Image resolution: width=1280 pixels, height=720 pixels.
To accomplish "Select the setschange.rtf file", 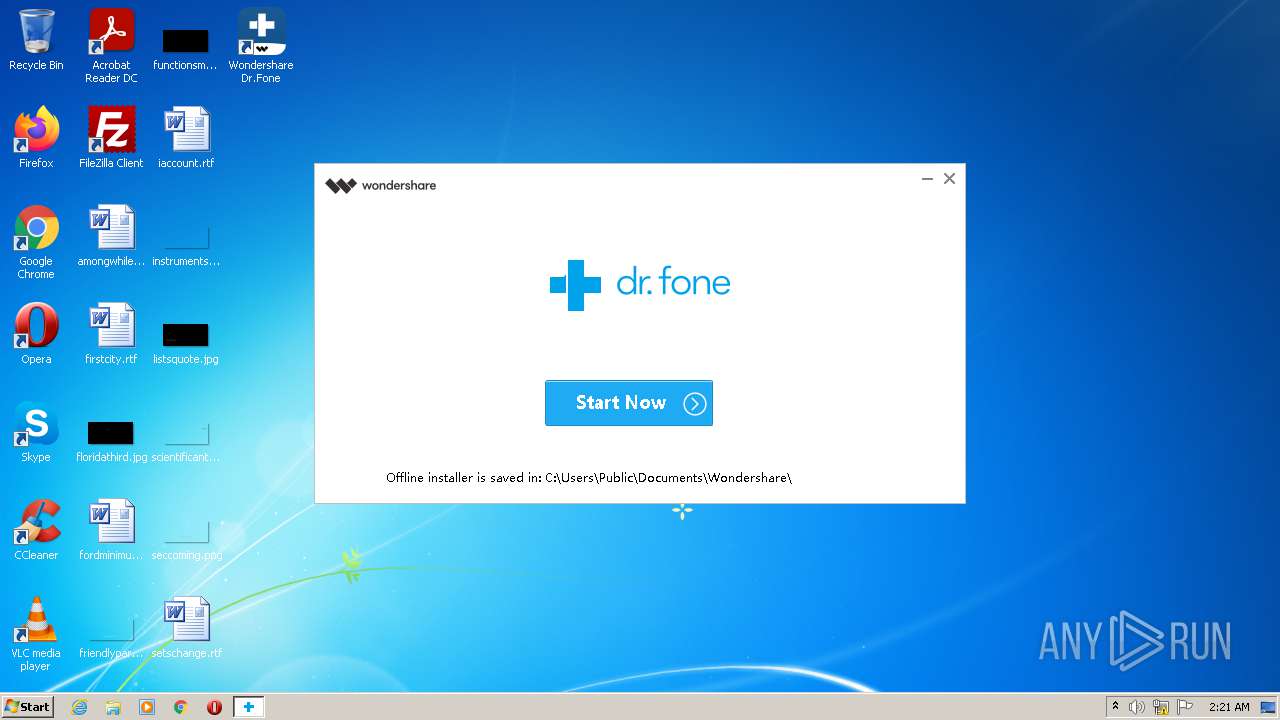I will tap(186, 628).
